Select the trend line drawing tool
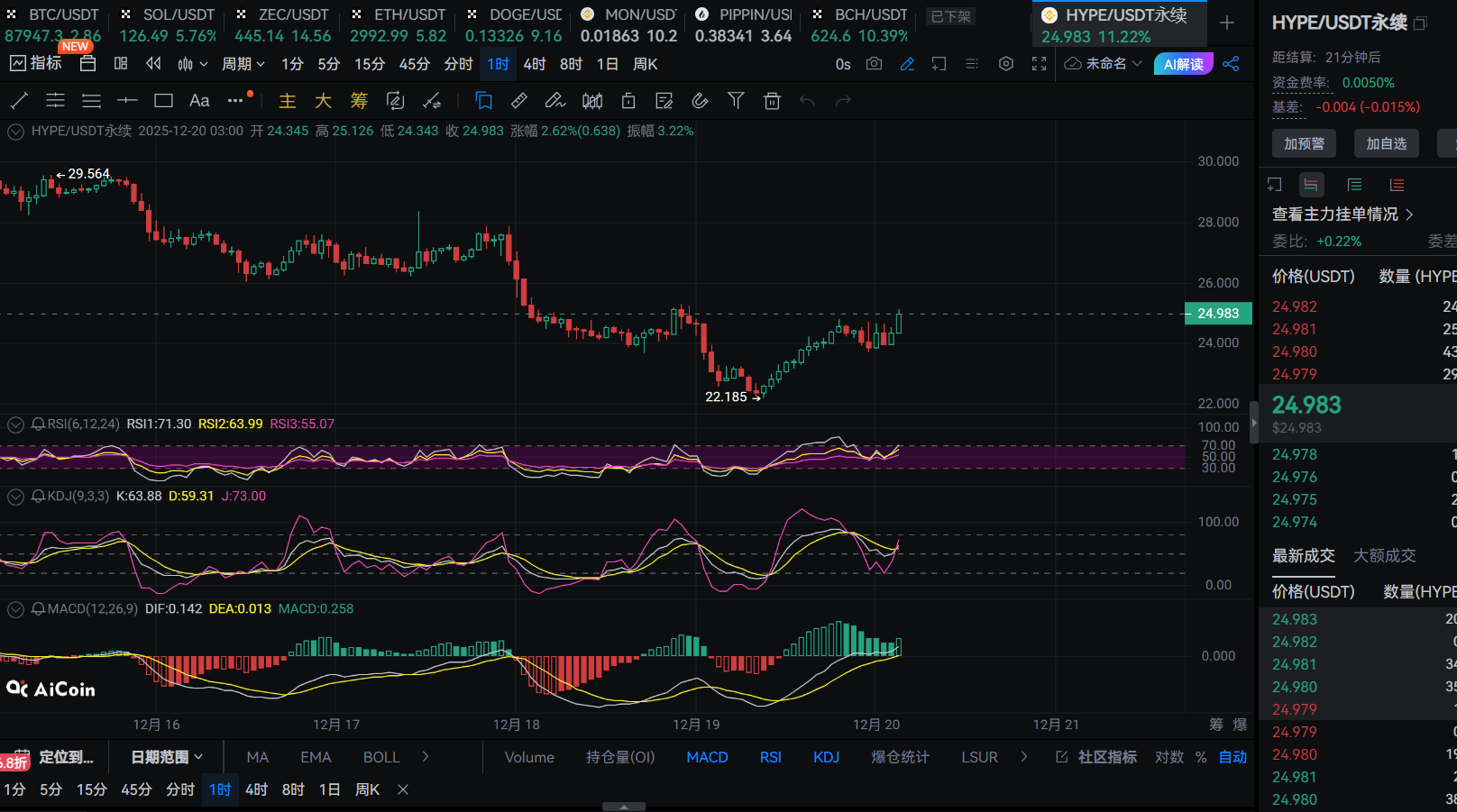 (x=19, y=101)
